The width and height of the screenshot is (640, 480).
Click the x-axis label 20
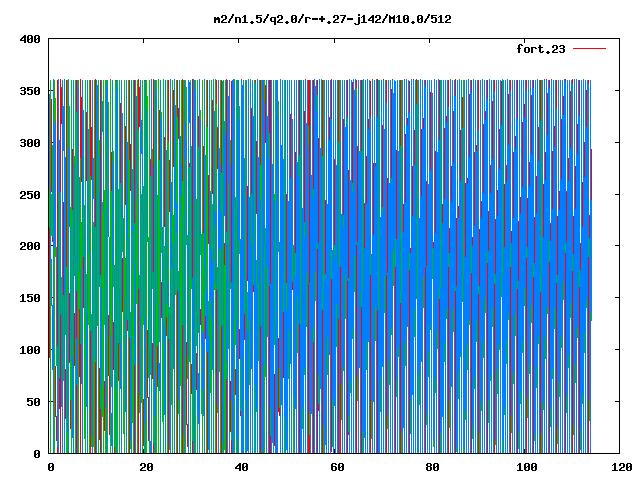point(146,467)
